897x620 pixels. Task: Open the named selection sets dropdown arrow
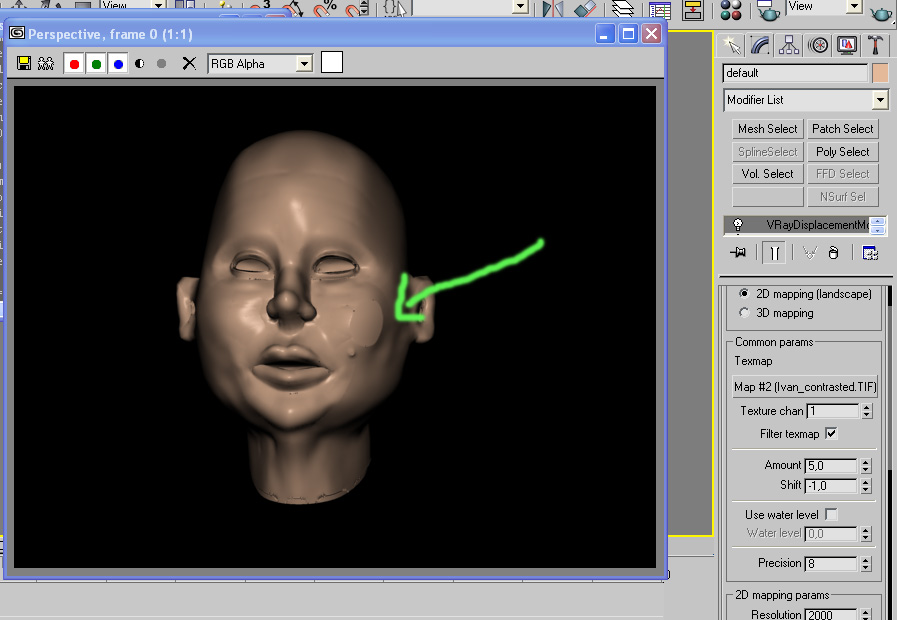520,6
